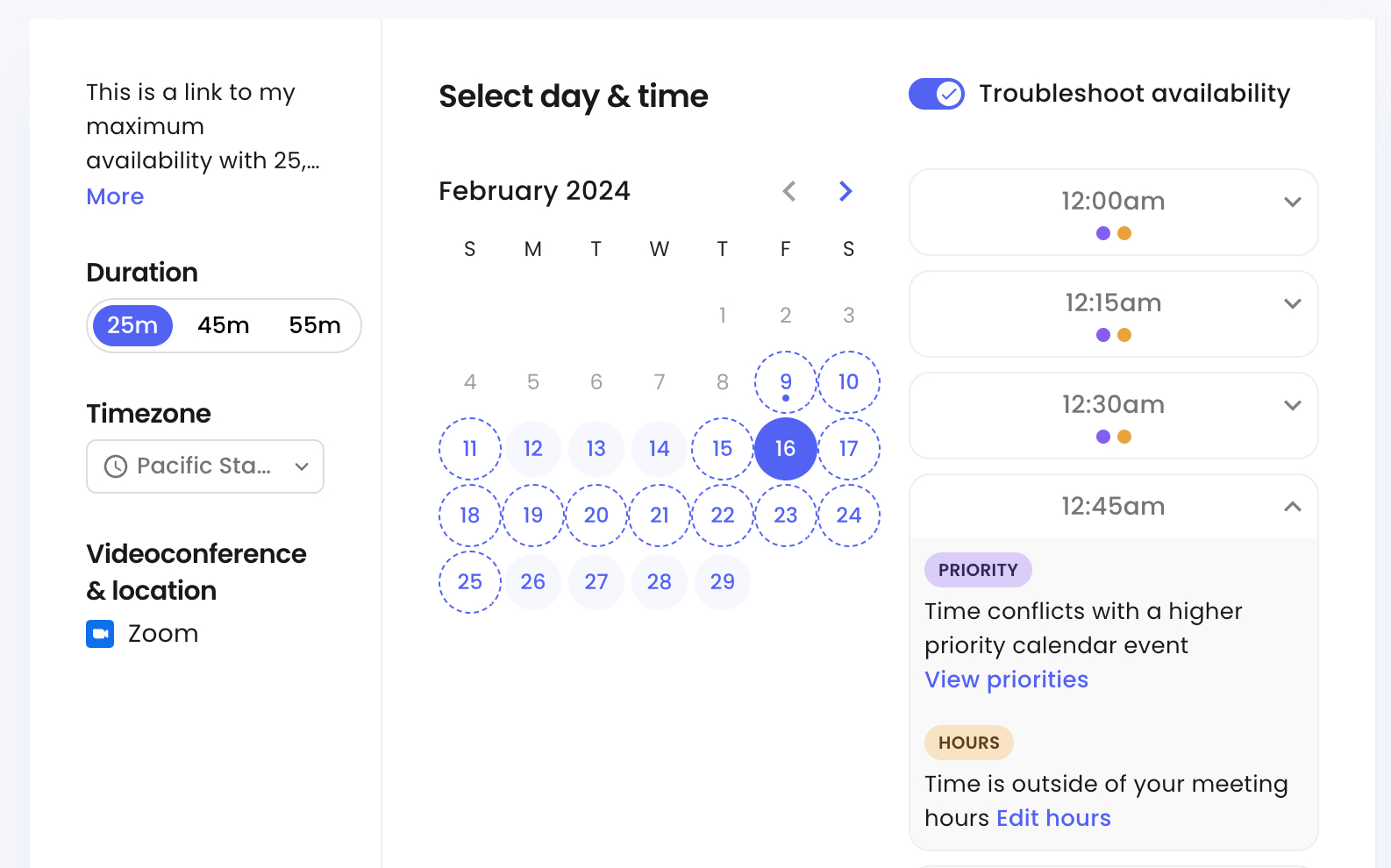Click the HOURS badge label

click(969, 743)
